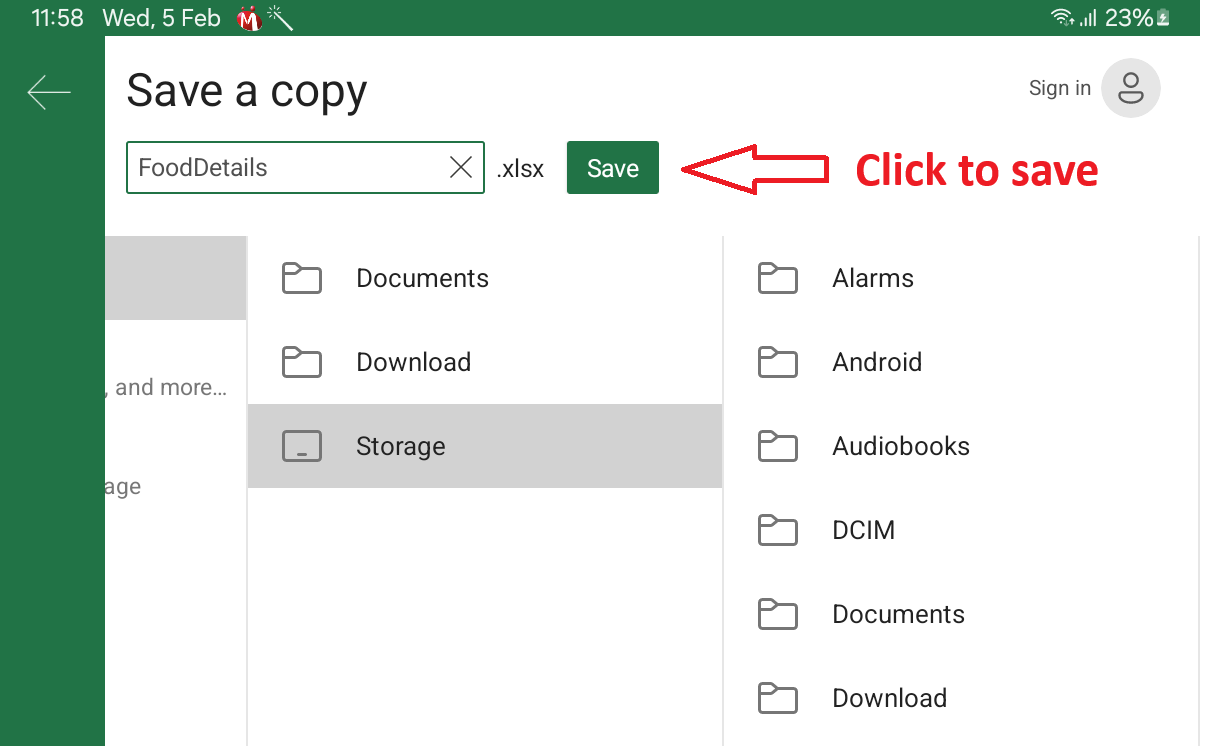
Task: Tap the 11:58 clock in status bar
Action: (x=57, y=18)
